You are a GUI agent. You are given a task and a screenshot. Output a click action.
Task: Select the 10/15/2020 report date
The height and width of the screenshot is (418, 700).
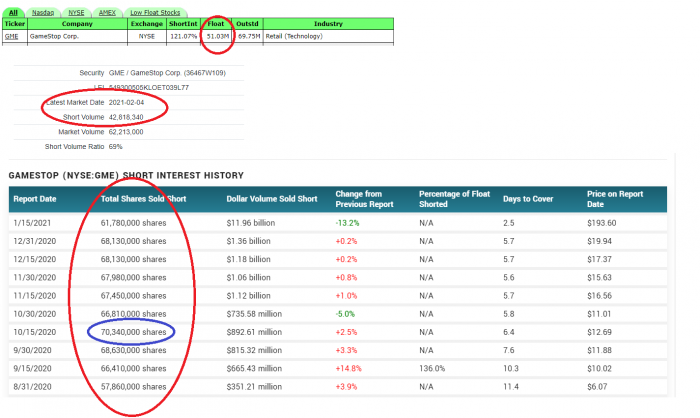pos(34,333)
